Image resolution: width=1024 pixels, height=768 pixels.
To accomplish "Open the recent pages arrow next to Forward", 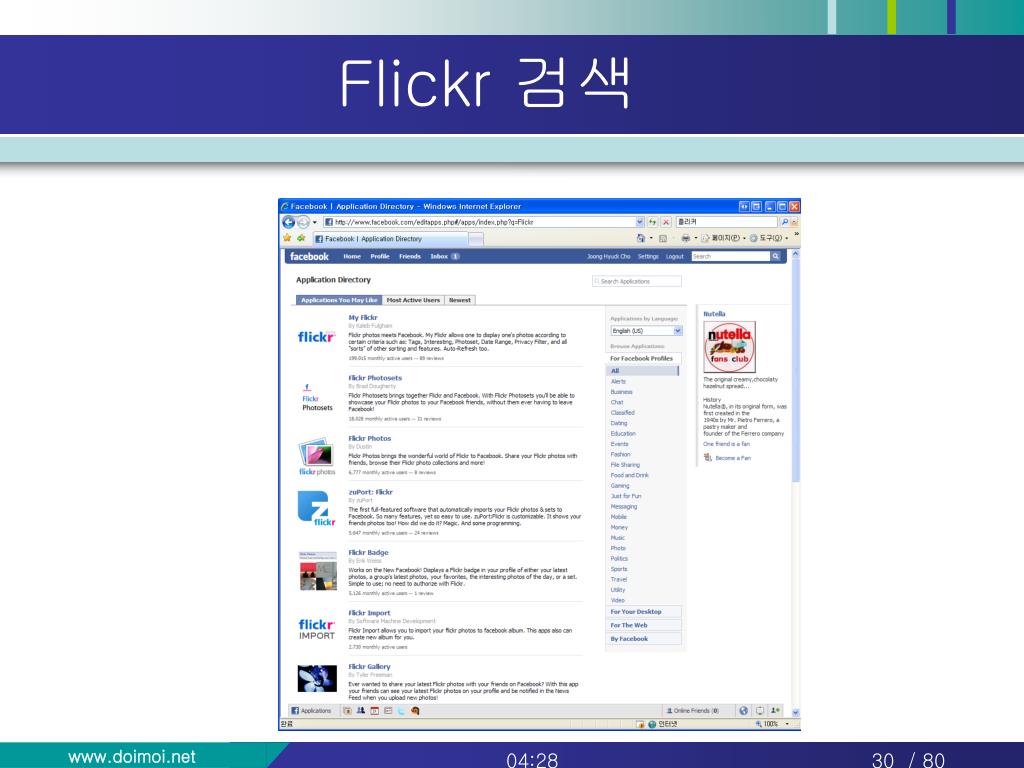I will click(x=315, y=223).
